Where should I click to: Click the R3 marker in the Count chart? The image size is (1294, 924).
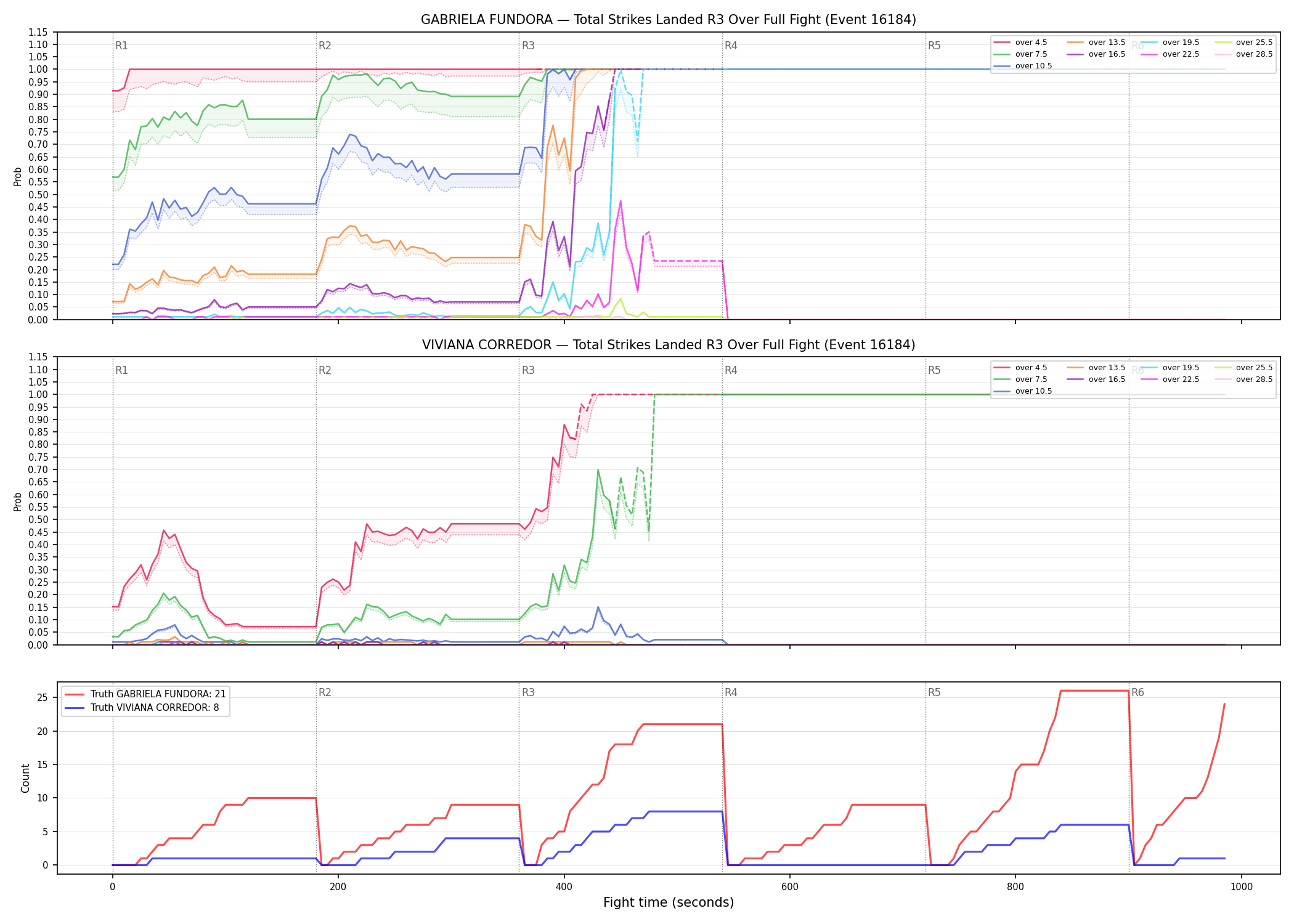click(528, 692)
